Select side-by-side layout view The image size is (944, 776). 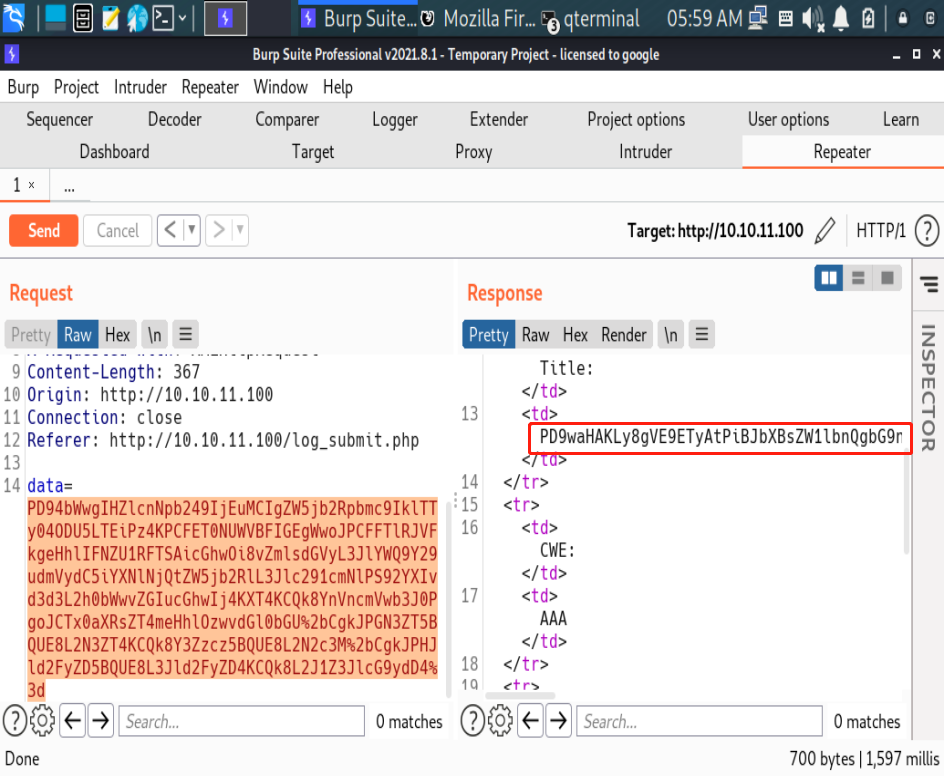coord(829,278)
